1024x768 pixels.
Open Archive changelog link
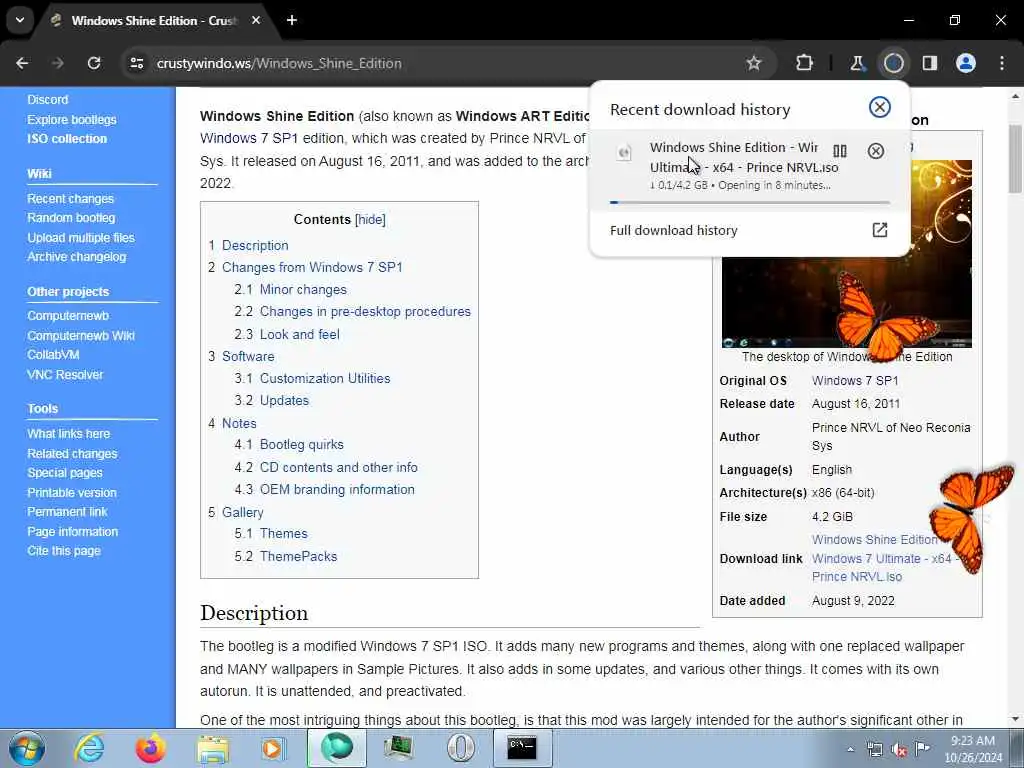(x=76, y=257)
